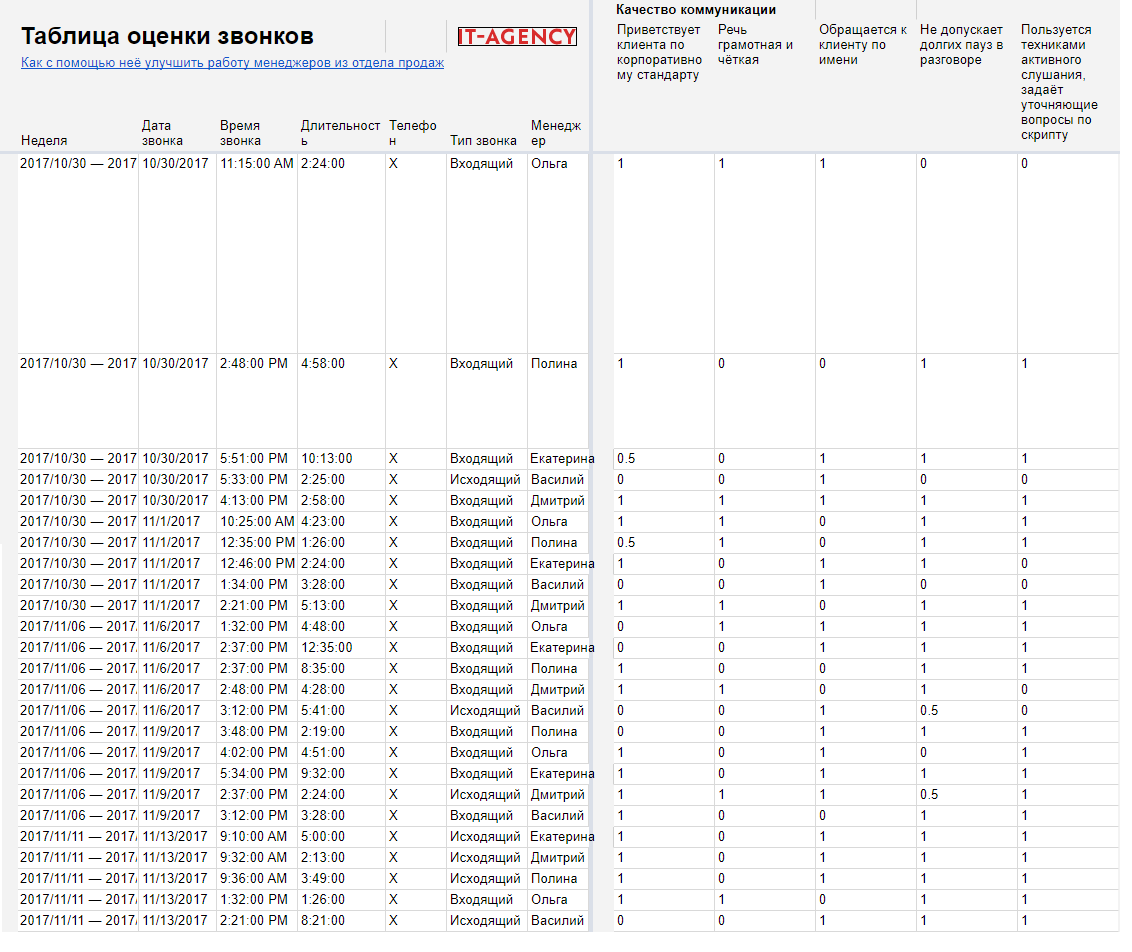Select the call time cell 11:15:00 AM
The width and height of the screenshot is (1132, 952).
tap(256, 164)
